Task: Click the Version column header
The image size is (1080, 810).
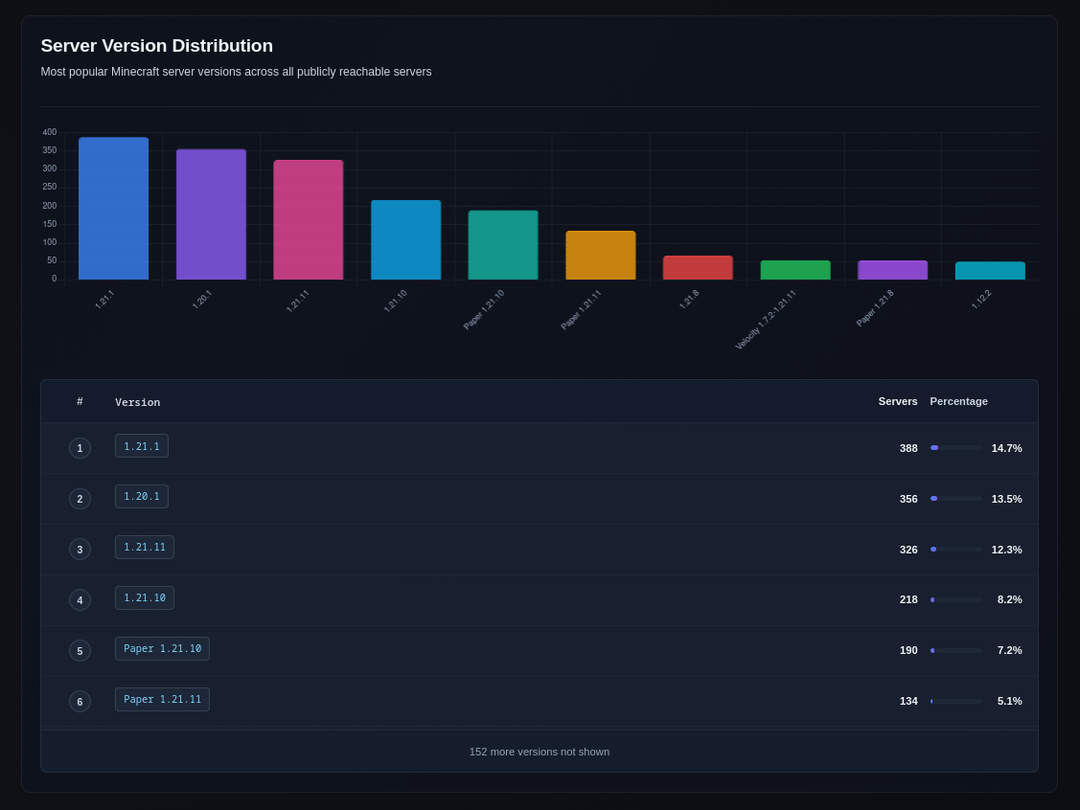Action: click(137, 402)
